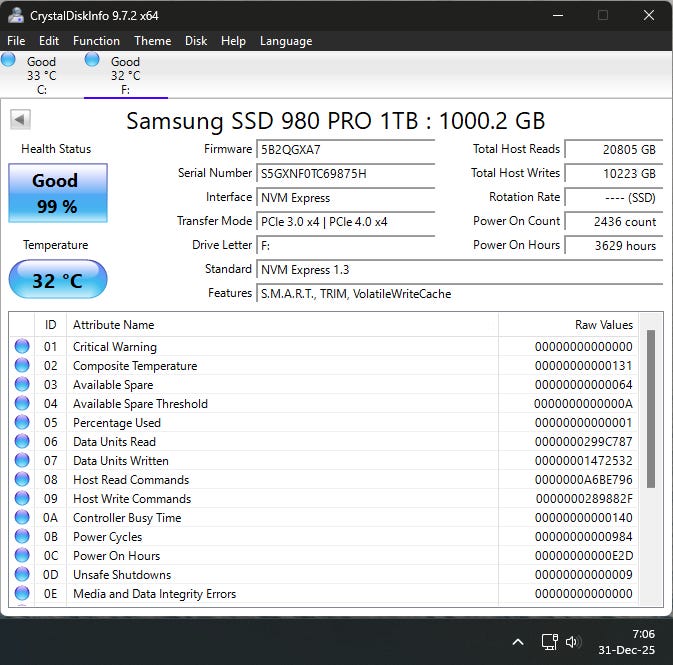Image resolution: width=673 pixels, height=665 pixels.
Task: Open the Theme menu
Action: point(152,41)
